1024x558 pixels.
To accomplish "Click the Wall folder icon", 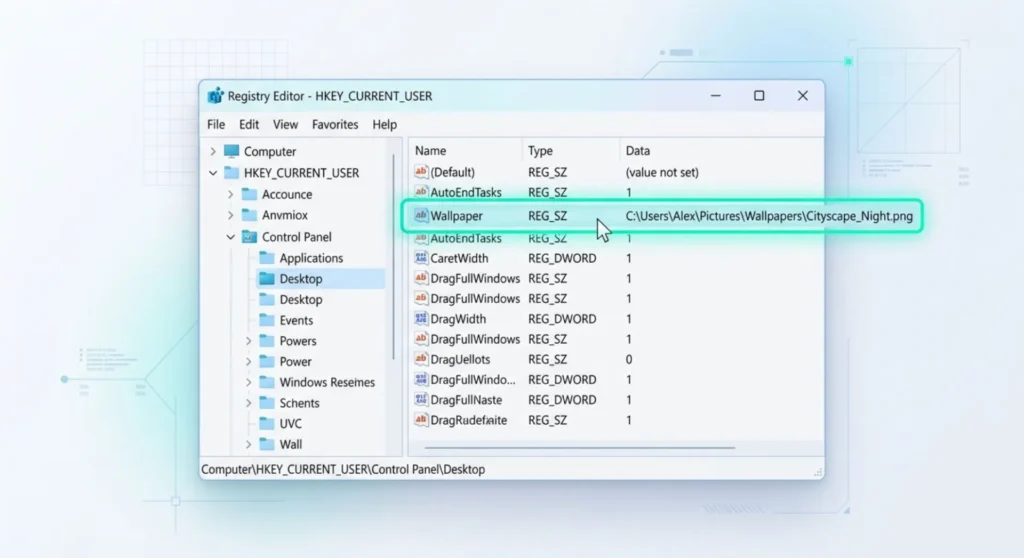I will pos(266,444).
